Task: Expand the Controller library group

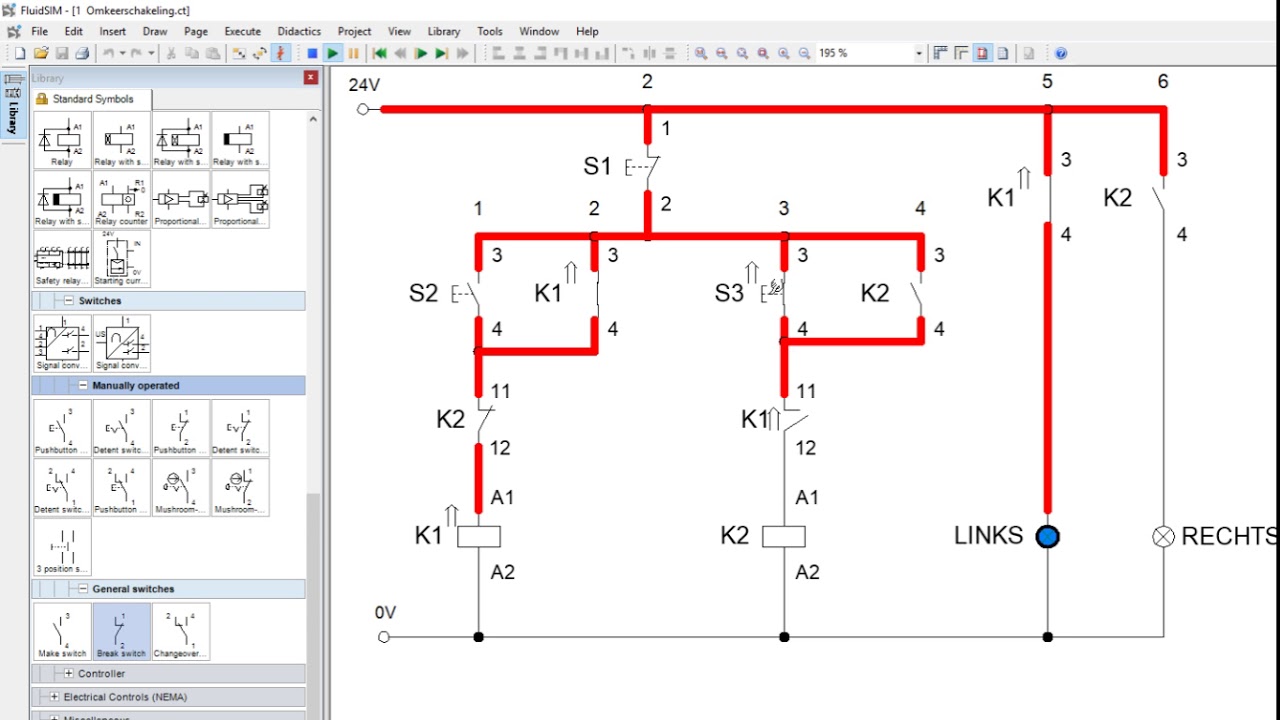Action: coord(69,673)
